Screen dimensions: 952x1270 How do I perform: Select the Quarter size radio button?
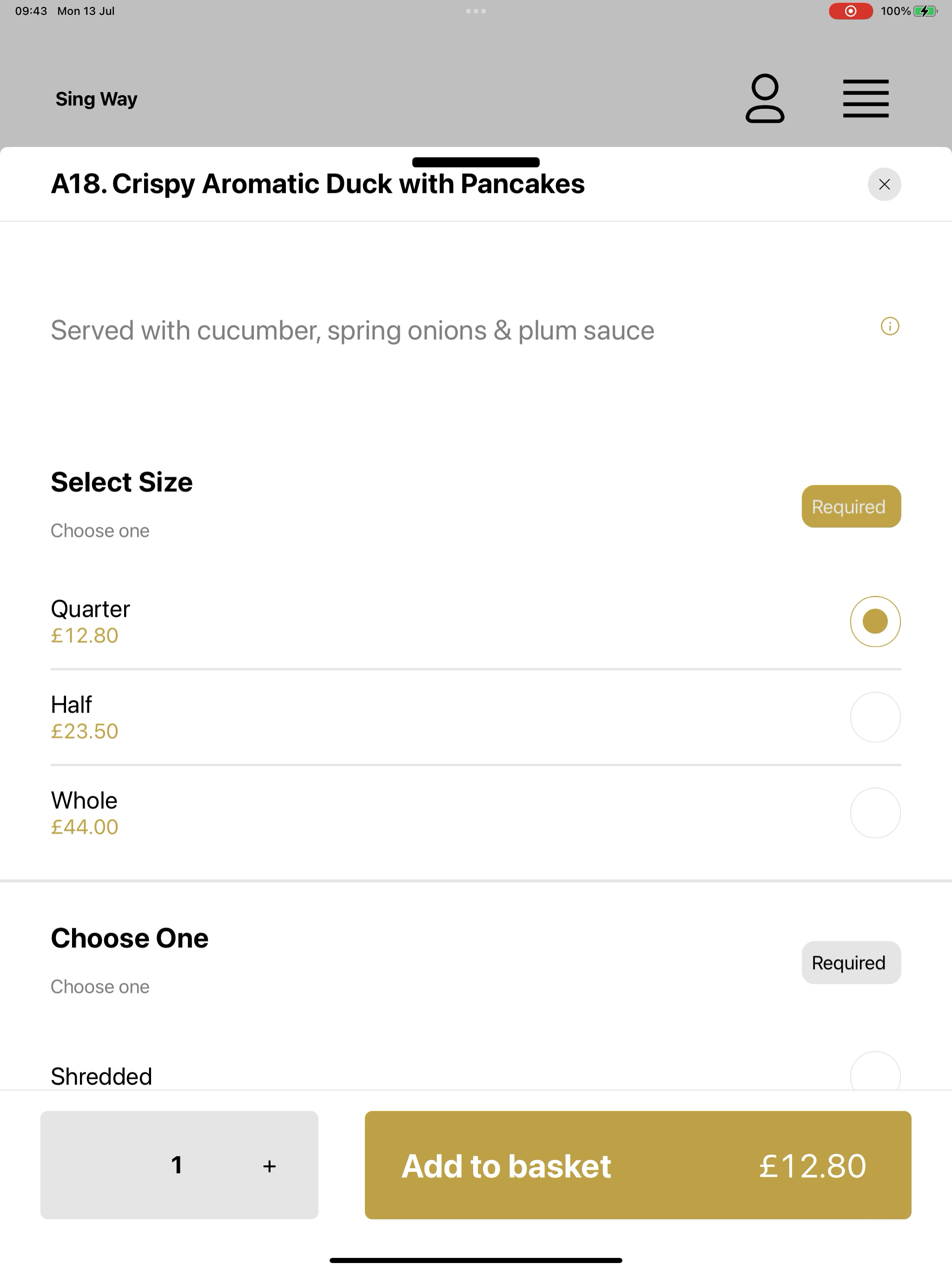coord(875,621)
